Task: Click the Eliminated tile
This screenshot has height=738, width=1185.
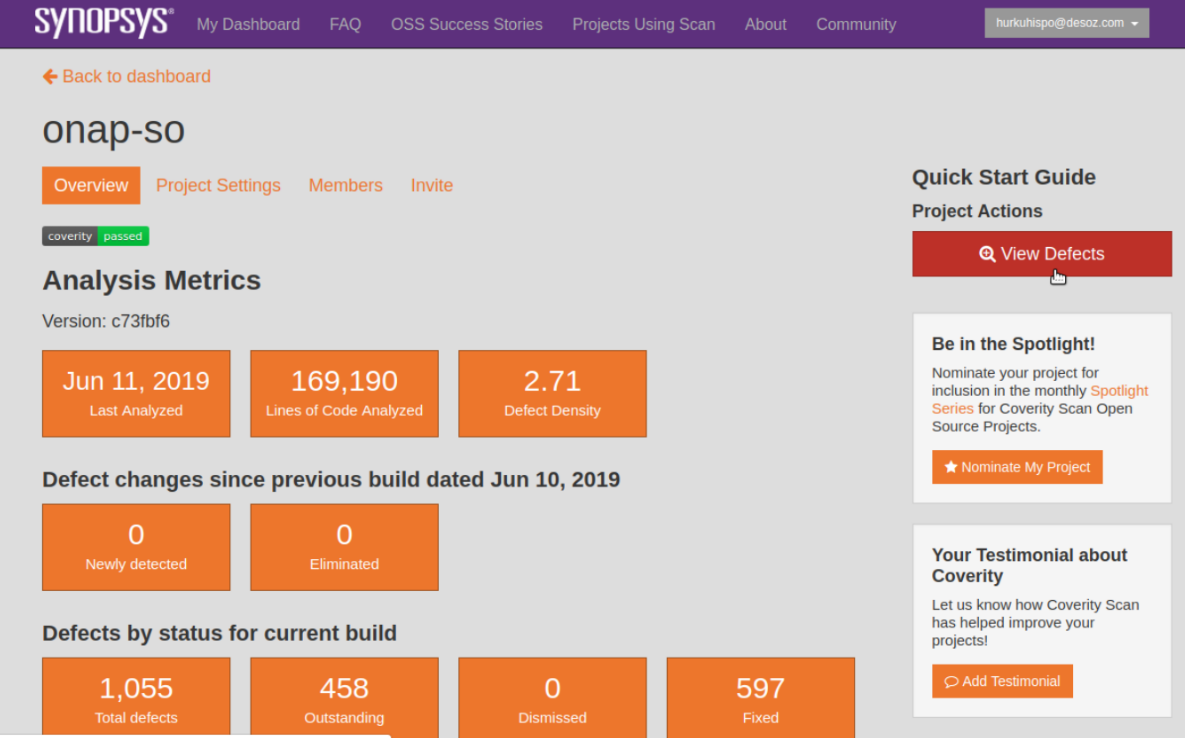Action: coord(344,547)
